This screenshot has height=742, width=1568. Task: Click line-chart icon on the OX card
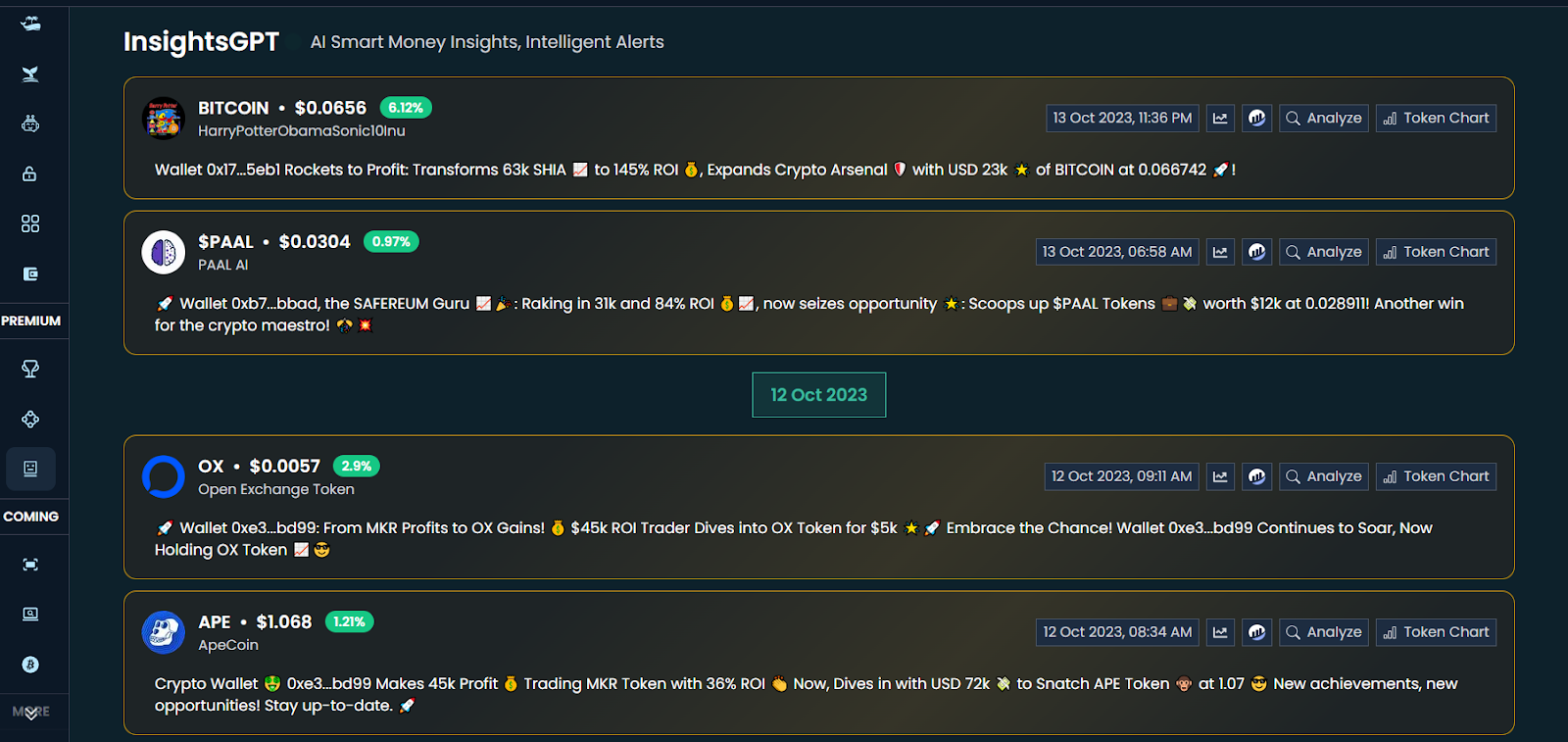pos(1220,476)
